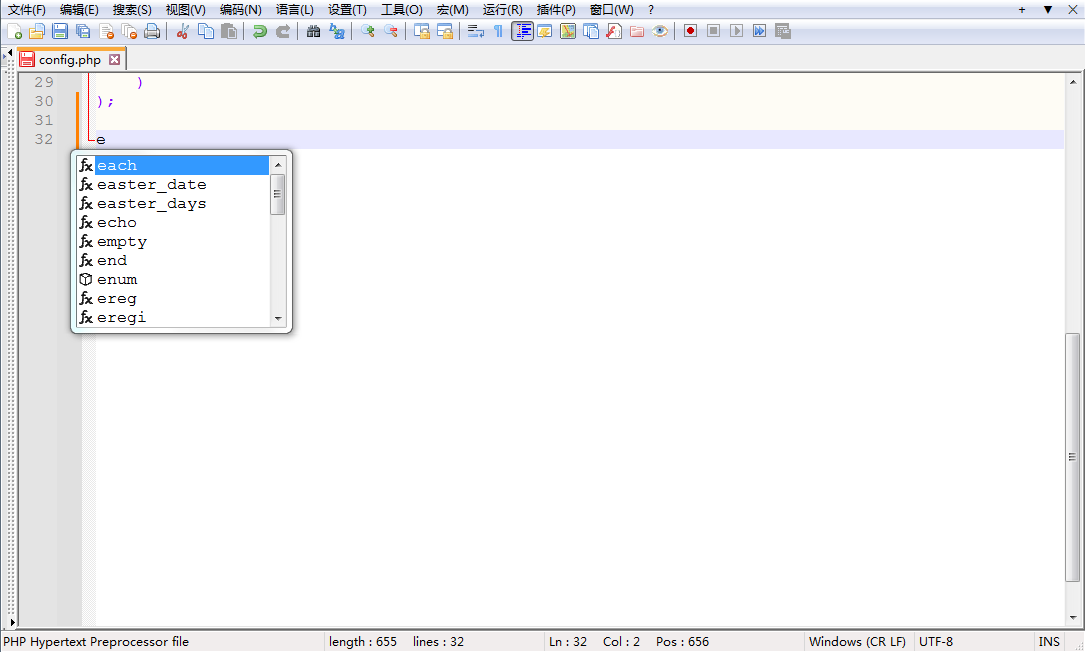Toggle show all characters pilcrow button

(x=498, y=31)
